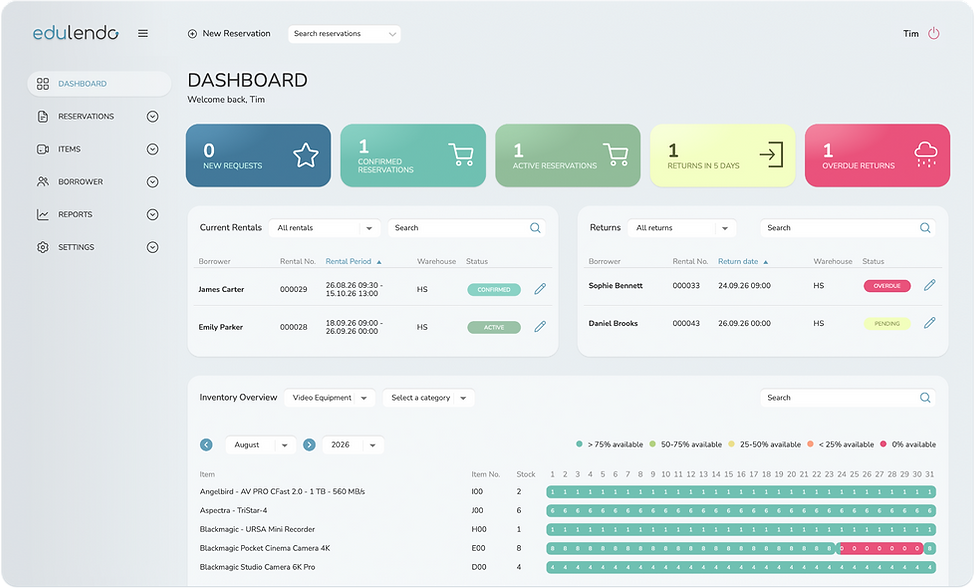Click the Dashboard grid icon in sidebar

pos(43,84)
